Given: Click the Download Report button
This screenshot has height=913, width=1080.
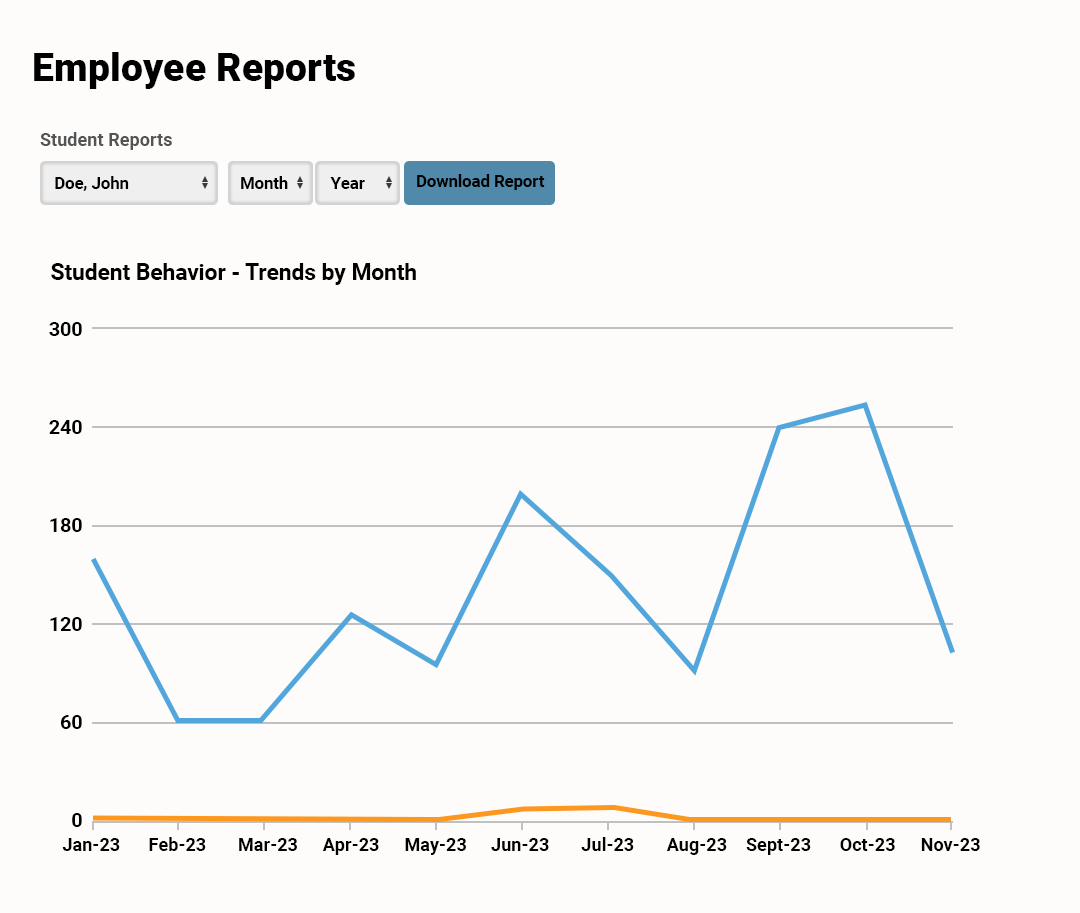Looking at the screenshot, I should [x=479, y=182].
